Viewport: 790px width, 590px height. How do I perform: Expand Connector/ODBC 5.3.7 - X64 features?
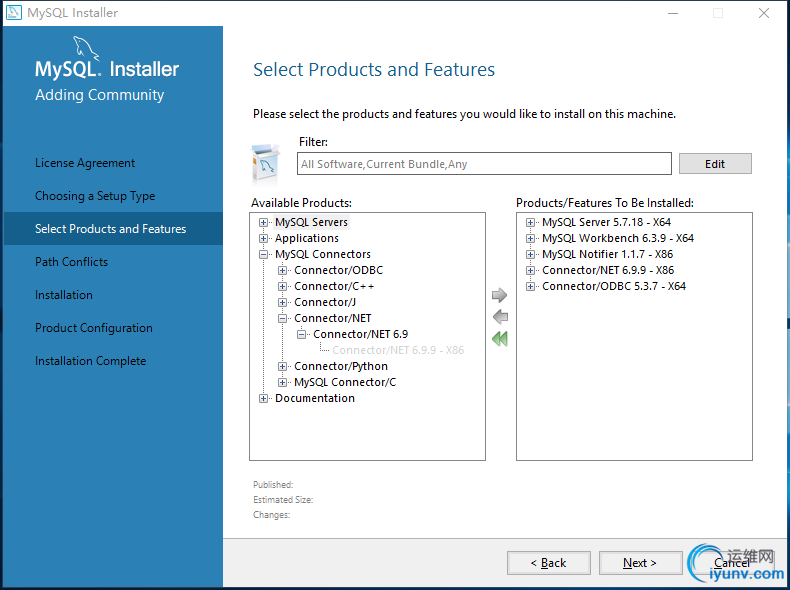coord(530,287)
